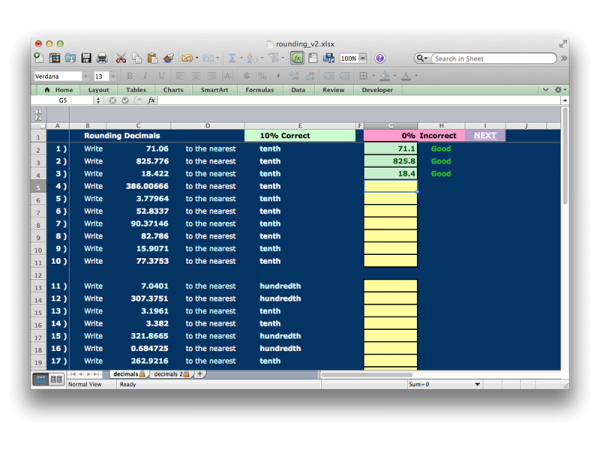600x450 pixels.
Task: Open the AutoSum dropdown arrow
Action: tap(241, 58)
